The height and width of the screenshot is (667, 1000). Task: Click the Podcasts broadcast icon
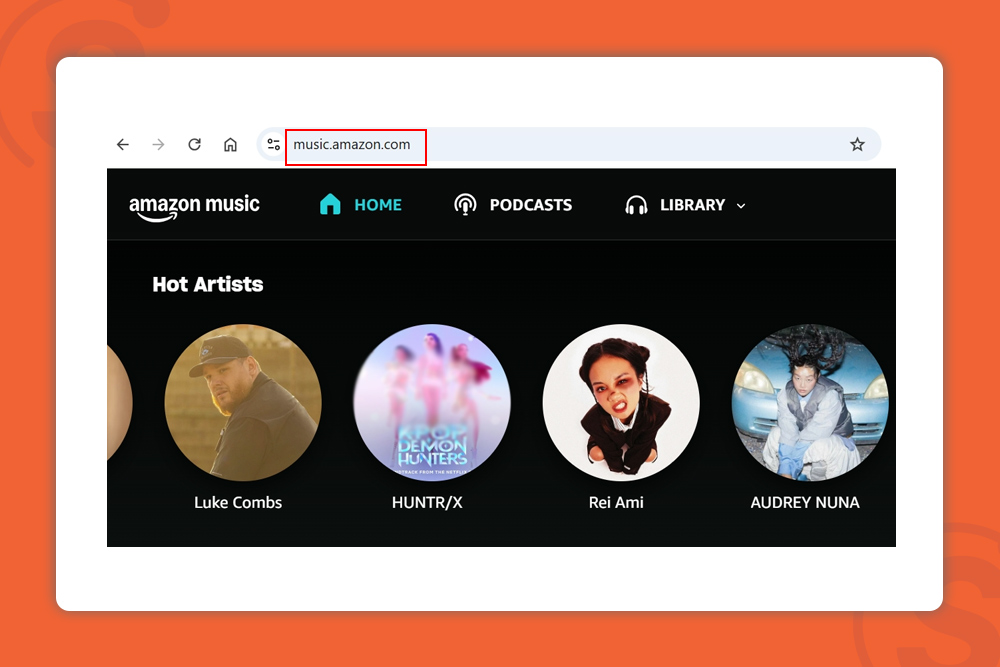coord(465,205)
